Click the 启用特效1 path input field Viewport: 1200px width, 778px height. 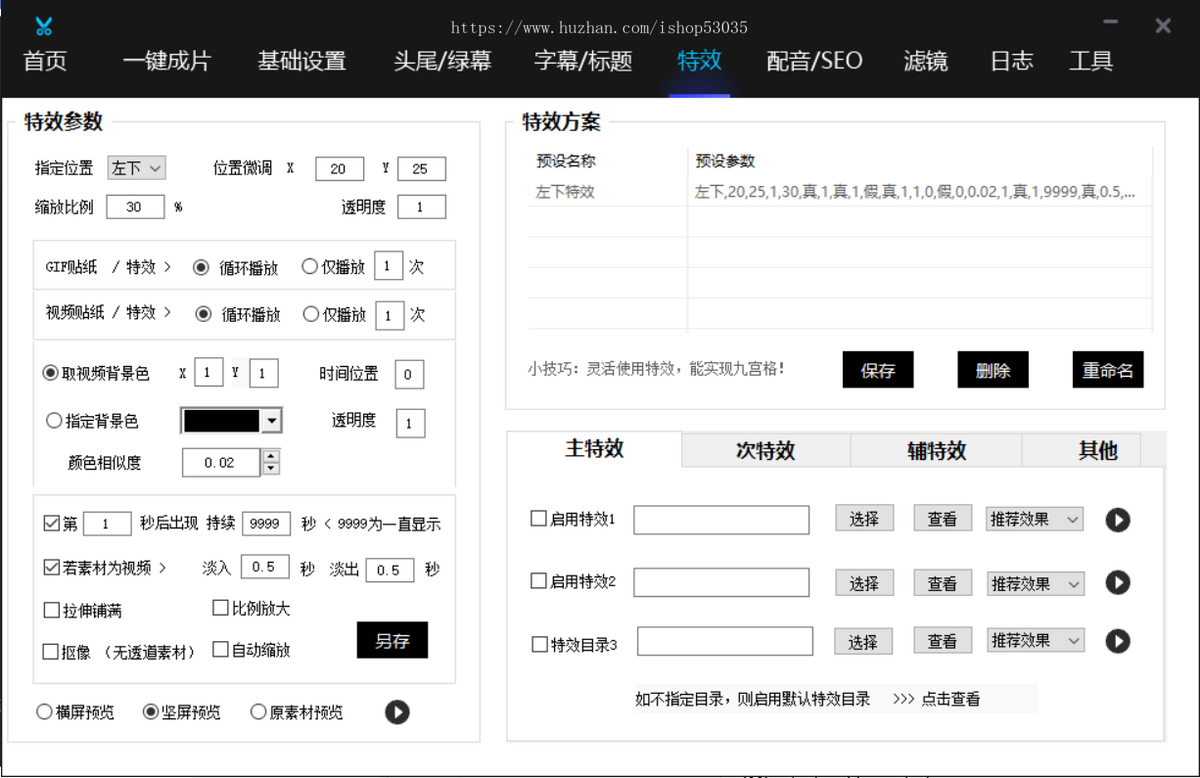pyautogui.click(x=721, y=520)
